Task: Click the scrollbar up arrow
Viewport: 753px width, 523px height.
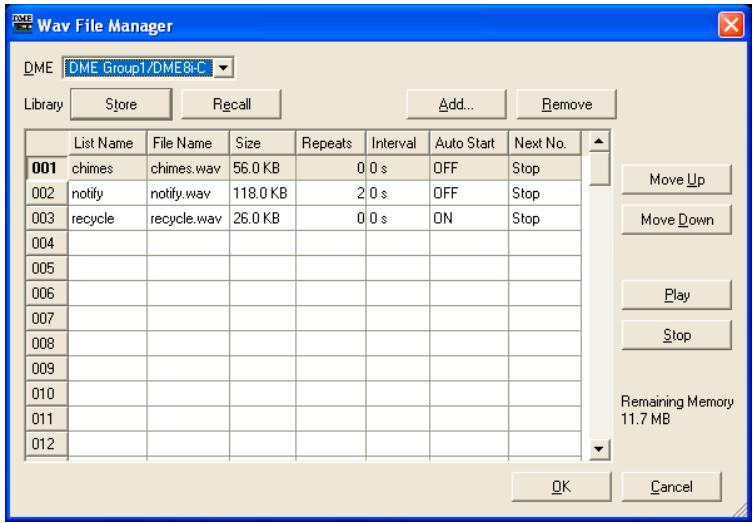Action: [x=598, y=141]
